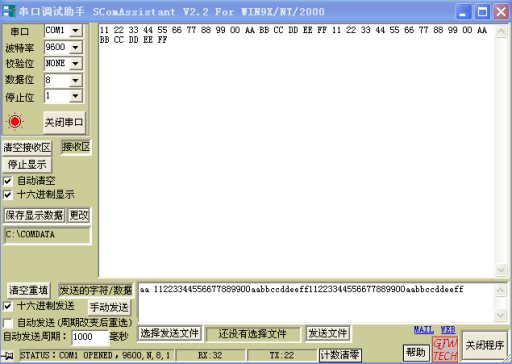Click the send box scroll down arrow
512x364 pixels.
click(x=501, y=315)
